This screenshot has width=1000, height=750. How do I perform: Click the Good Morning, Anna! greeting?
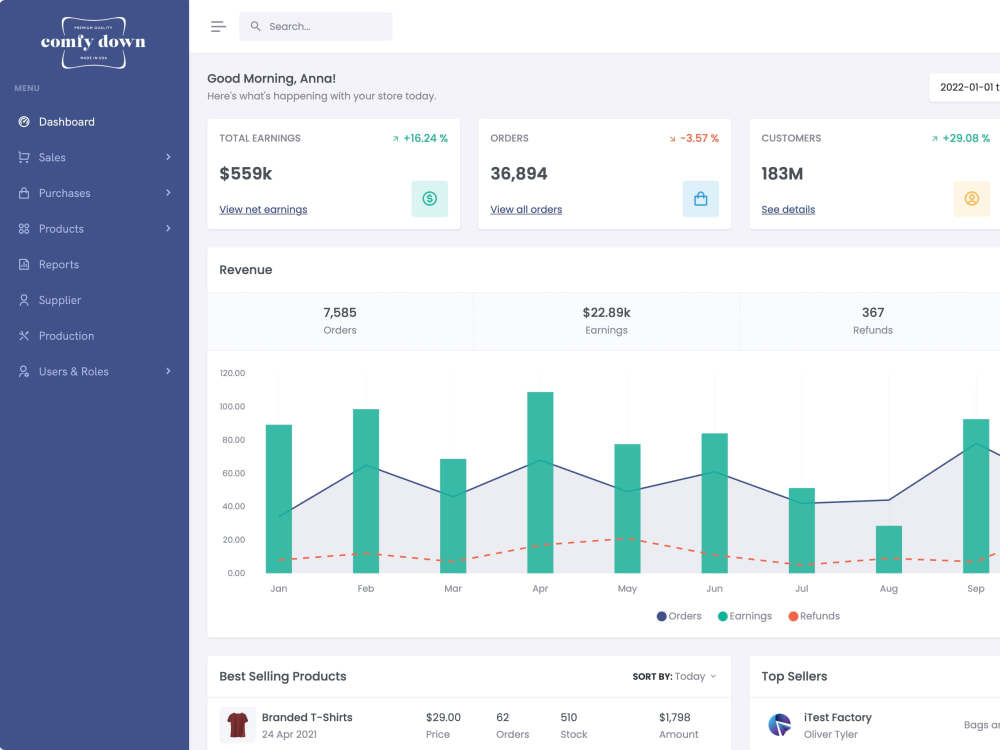pyautogui.click(x=271, y=78)
